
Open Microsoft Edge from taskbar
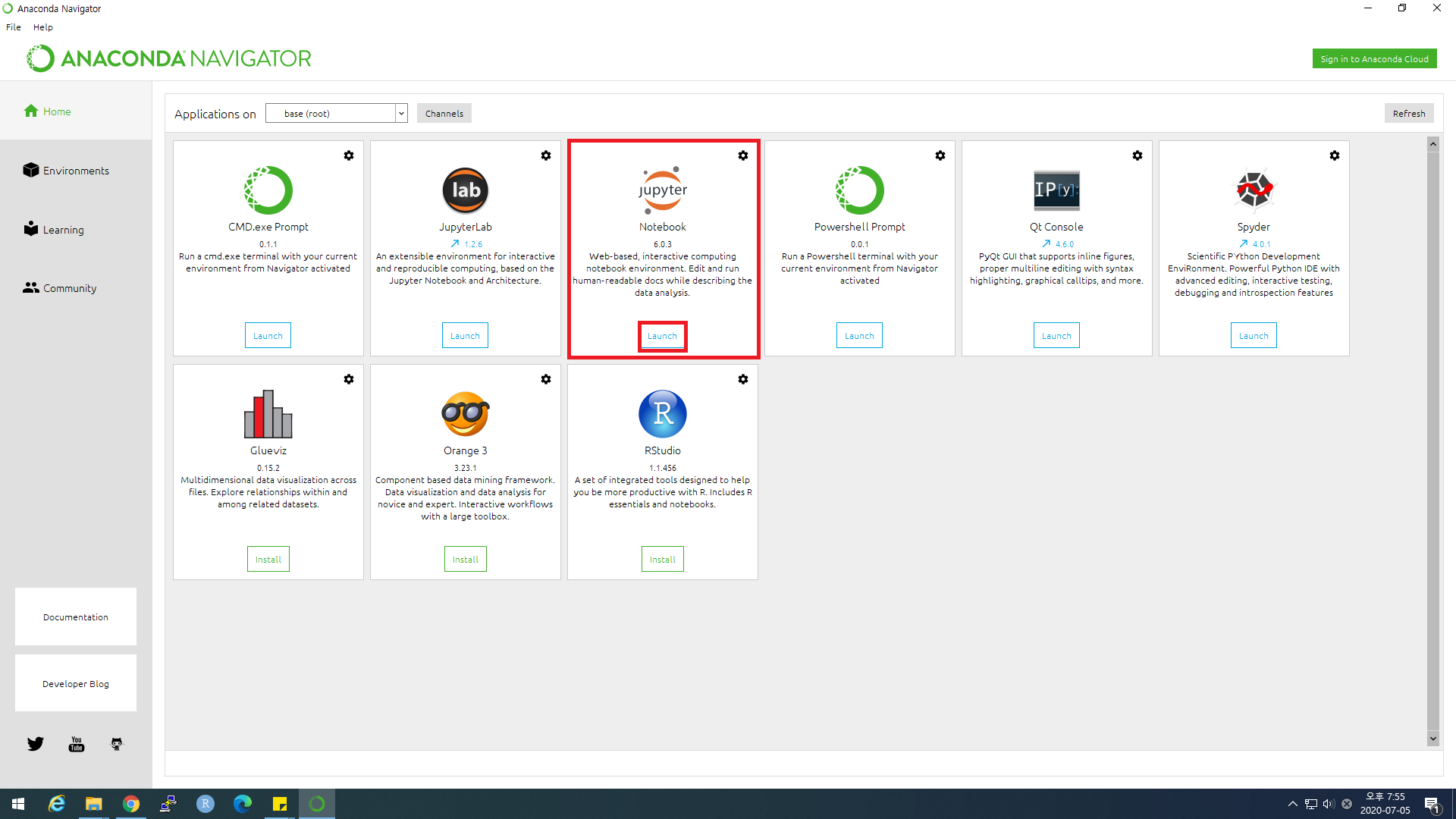point(243,804)
